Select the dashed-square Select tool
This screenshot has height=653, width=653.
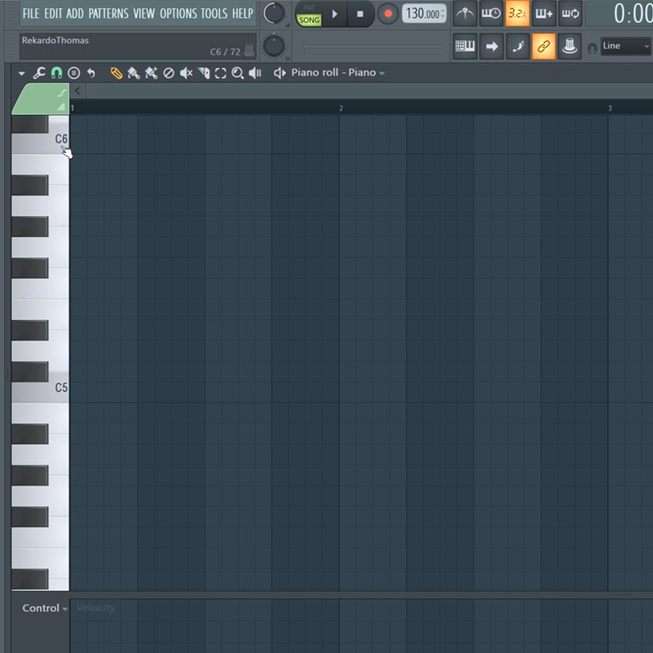tap(220, 73)
